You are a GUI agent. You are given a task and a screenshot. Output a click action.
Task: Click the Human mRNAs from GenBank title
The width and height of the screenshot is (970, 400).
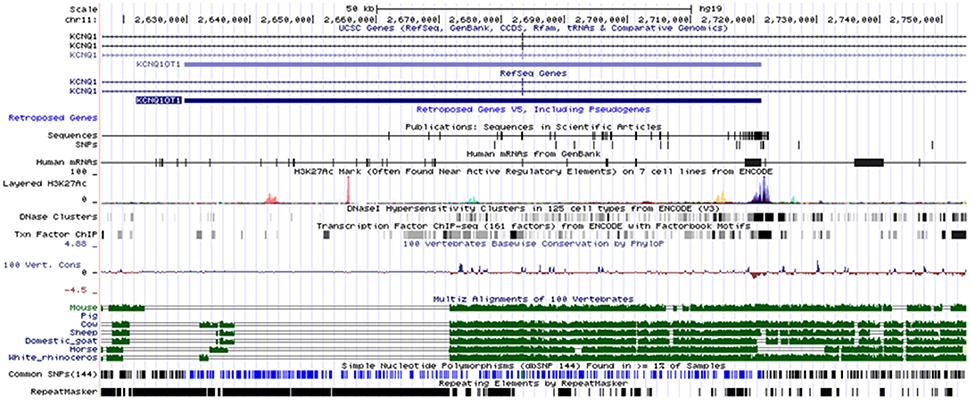533,153
